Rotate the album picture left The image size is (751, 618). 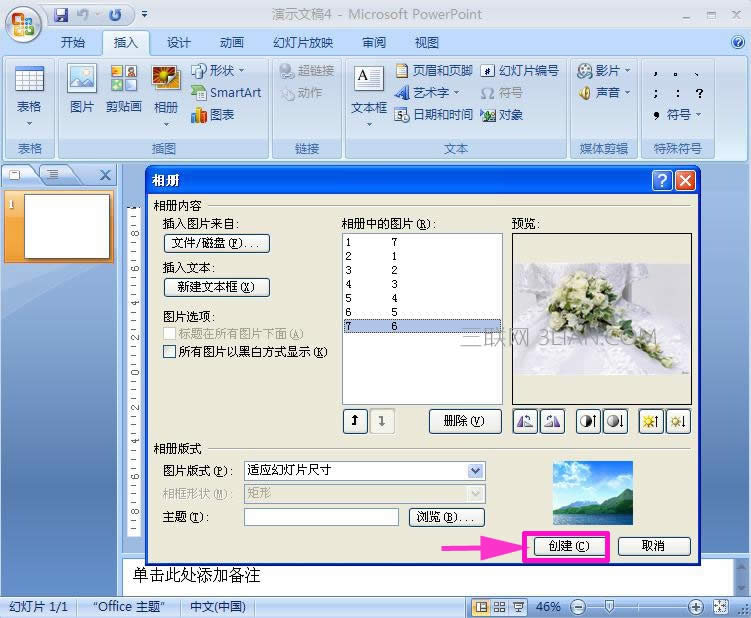pyautogui.click(x=525, y=422)
